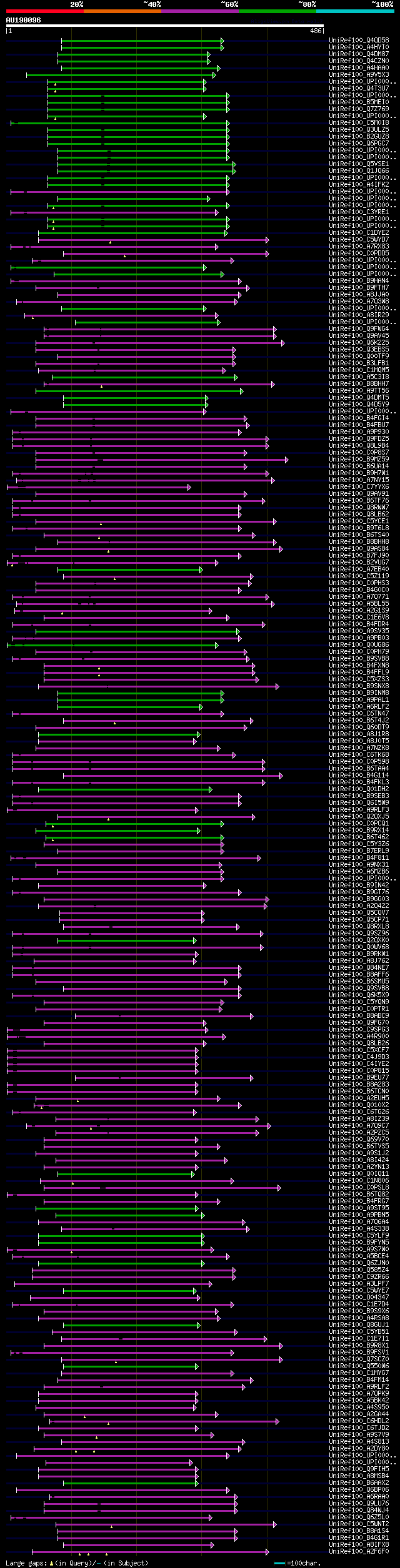Select label UniRef100_B6TF76
Screen dimensions: 400x1568
pos(359,501)
